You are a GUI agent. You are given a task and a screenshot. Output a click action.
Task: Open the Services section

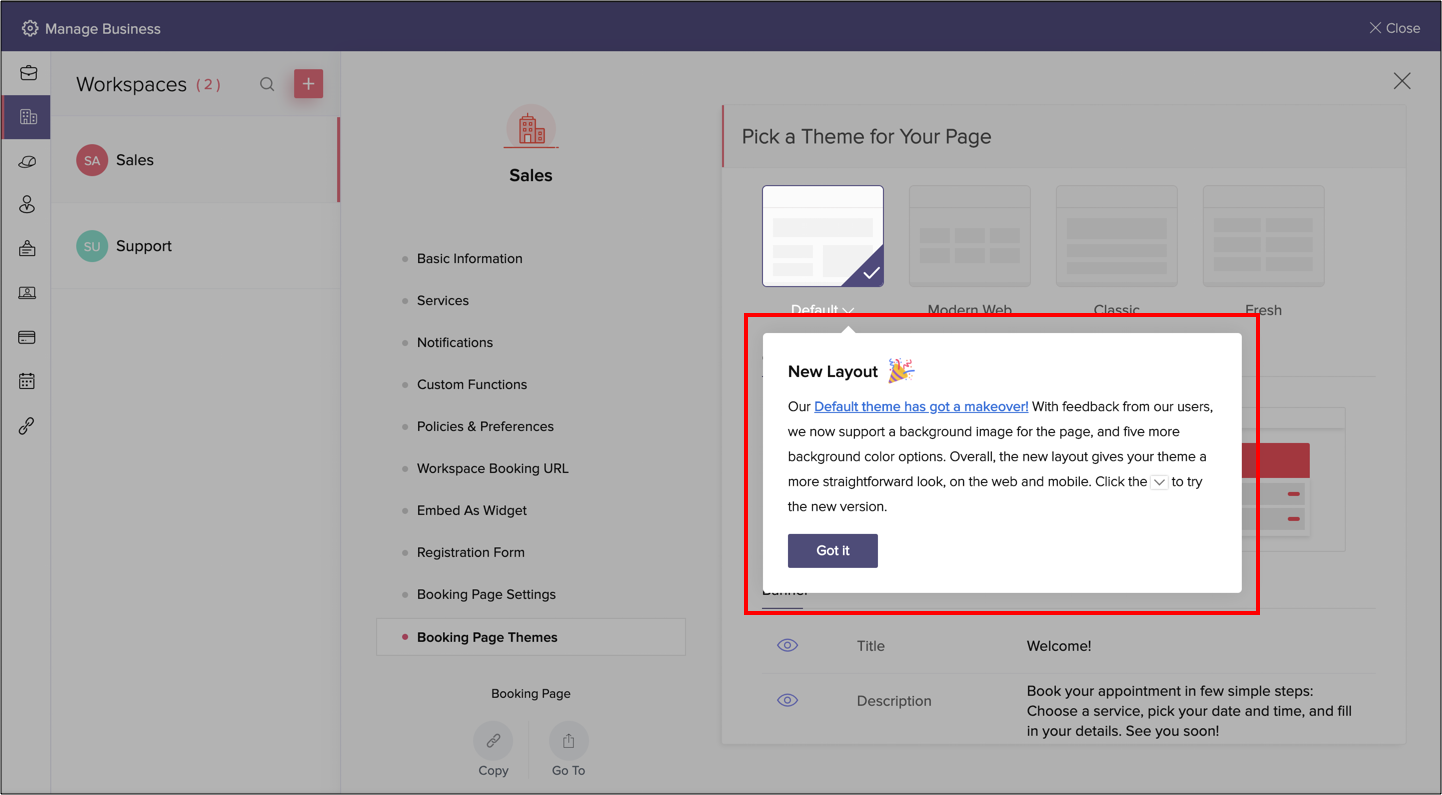(443, 300)
